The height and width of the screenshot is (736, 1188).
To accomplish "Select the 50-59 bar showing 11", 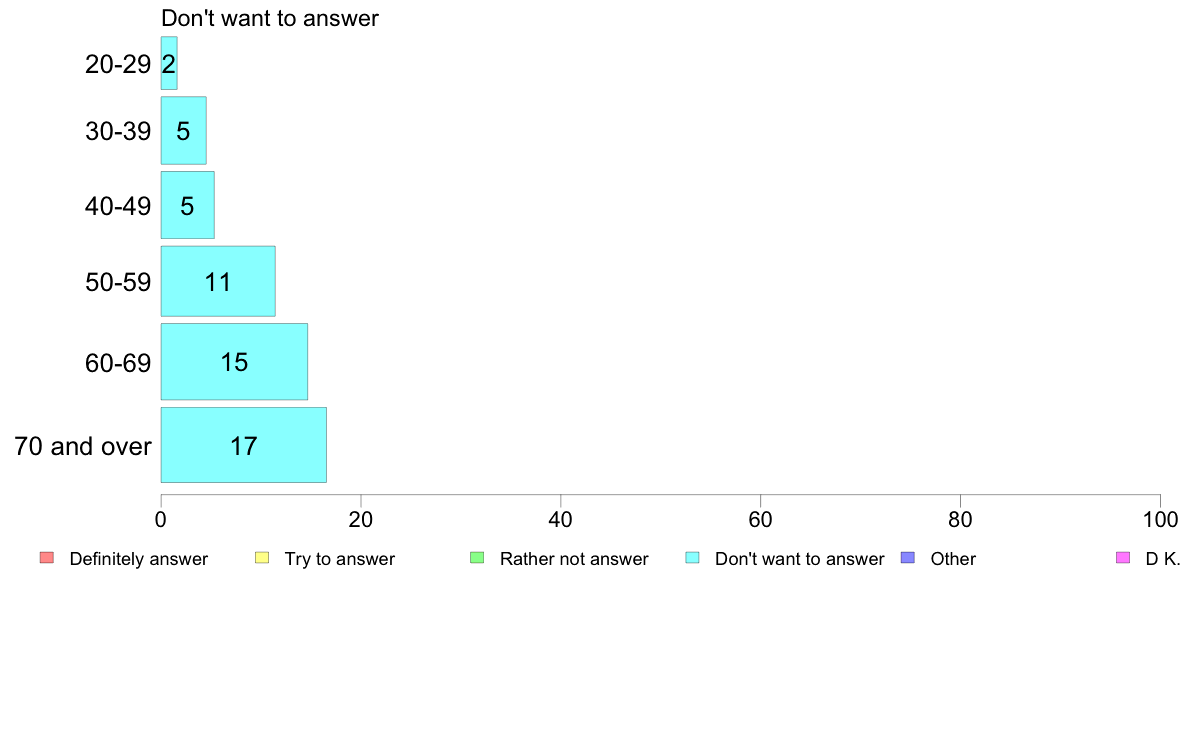I will [x=217, y=281].
